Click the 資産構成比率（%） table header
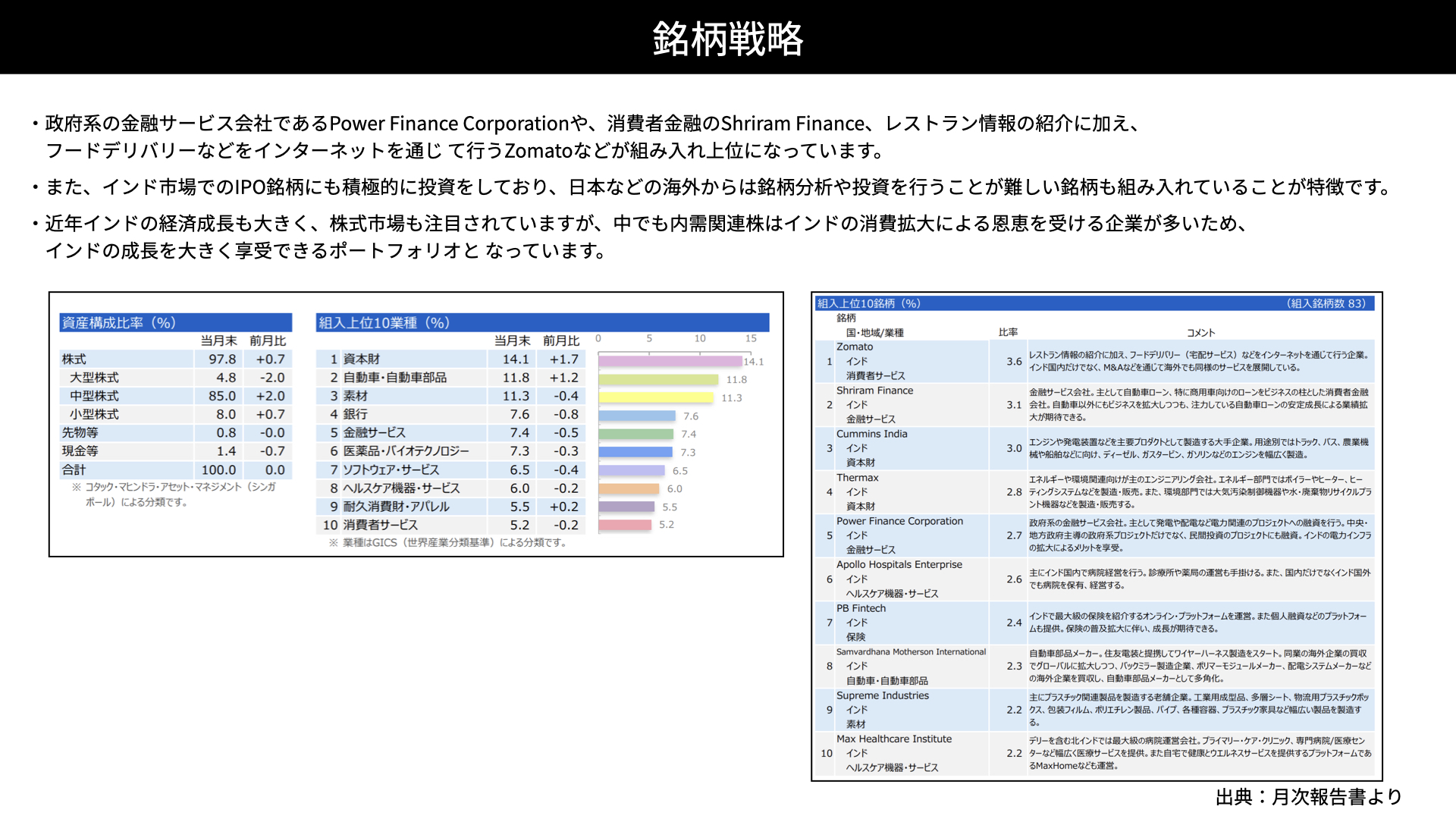The width and height of the screenshot is (1456, 819). coord(175,322)
